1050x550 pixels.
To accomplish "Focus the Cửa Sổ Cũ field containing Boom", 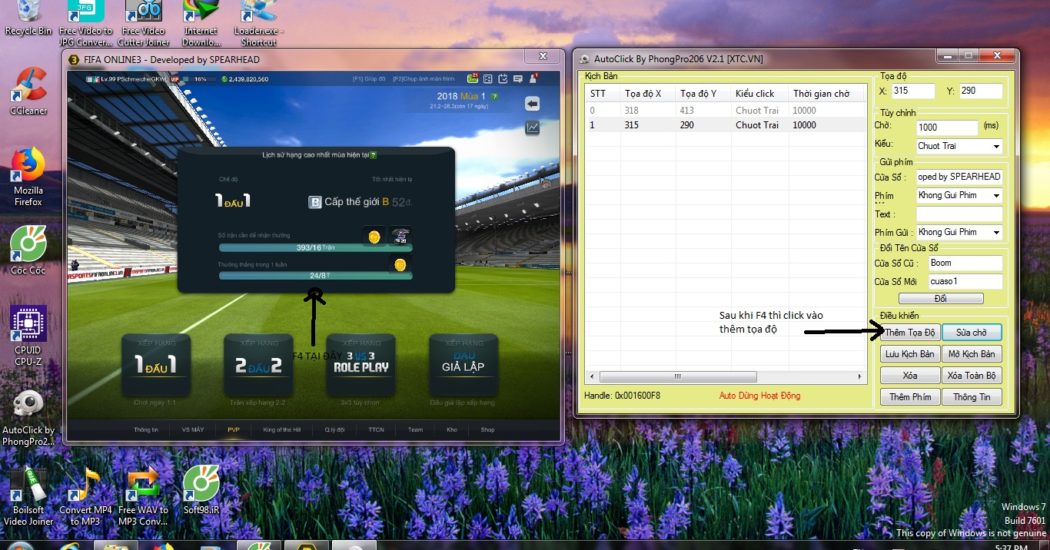I will (964, 263).
